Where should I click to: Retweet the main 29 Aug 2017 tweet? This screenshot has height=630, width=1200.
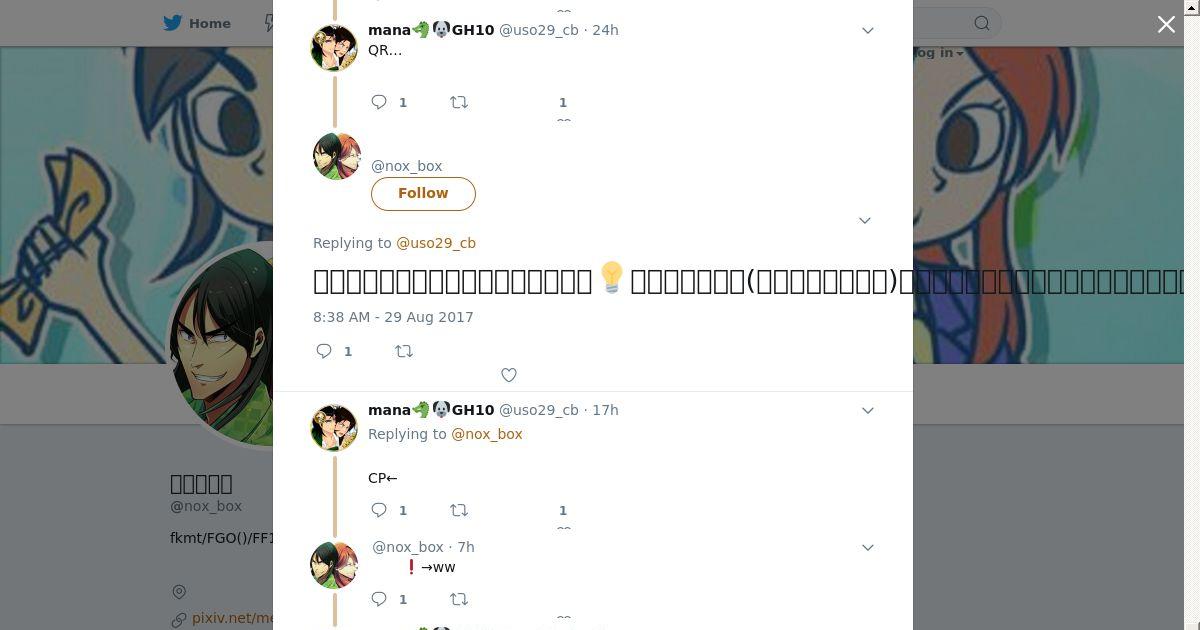click(x=404, y=351)
